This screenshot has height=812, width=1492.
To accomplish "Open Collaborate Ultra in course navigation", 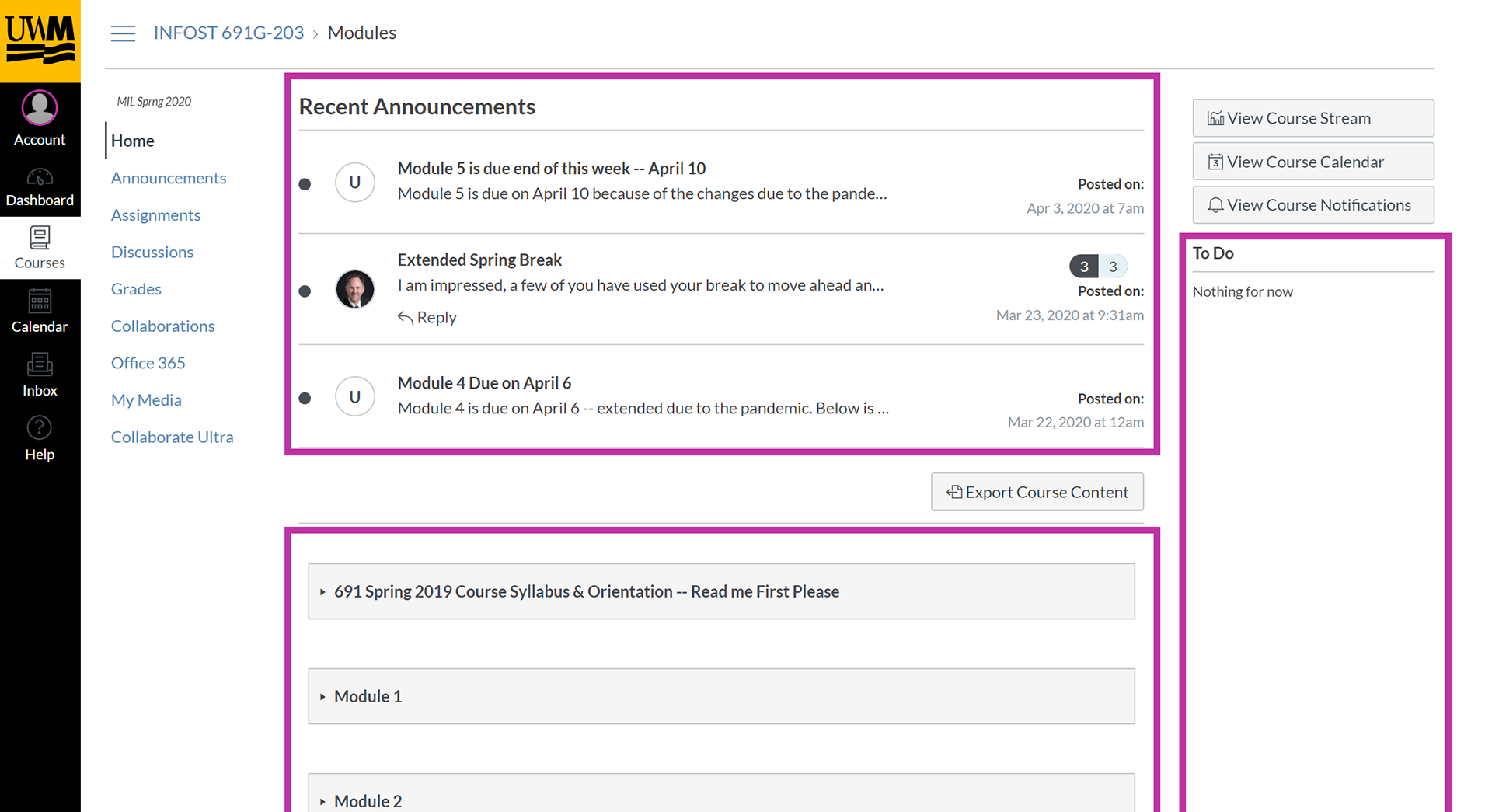I will tap(173, 437).
